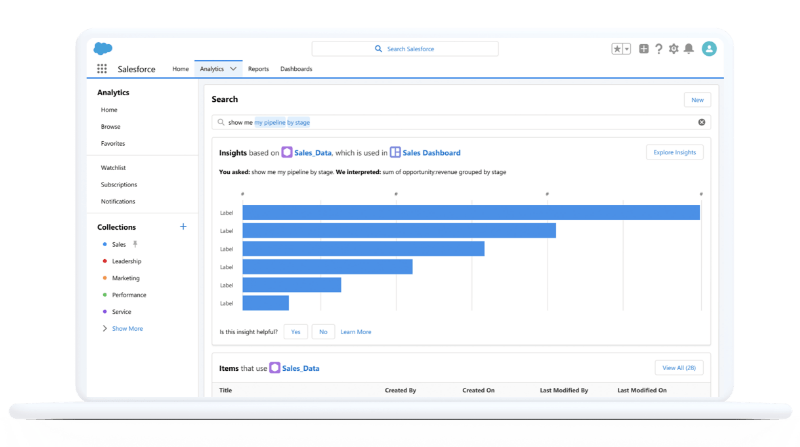The width and height of the screenshot is (800, 447).
Task: Click the View All (28) button
Action: [x=679, y=367]
